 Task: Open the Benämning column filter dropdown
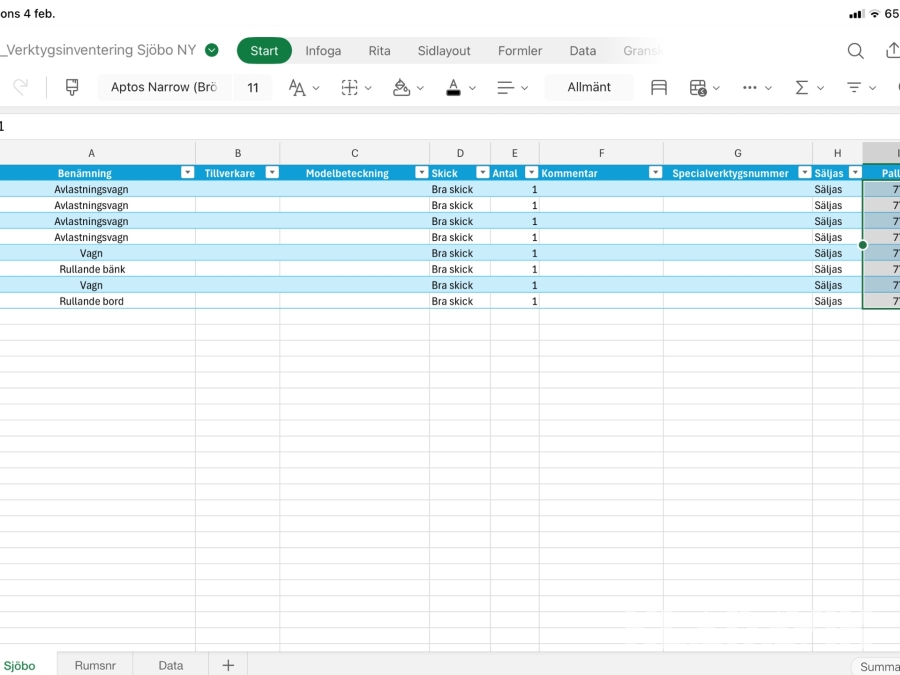click(187, 173)
